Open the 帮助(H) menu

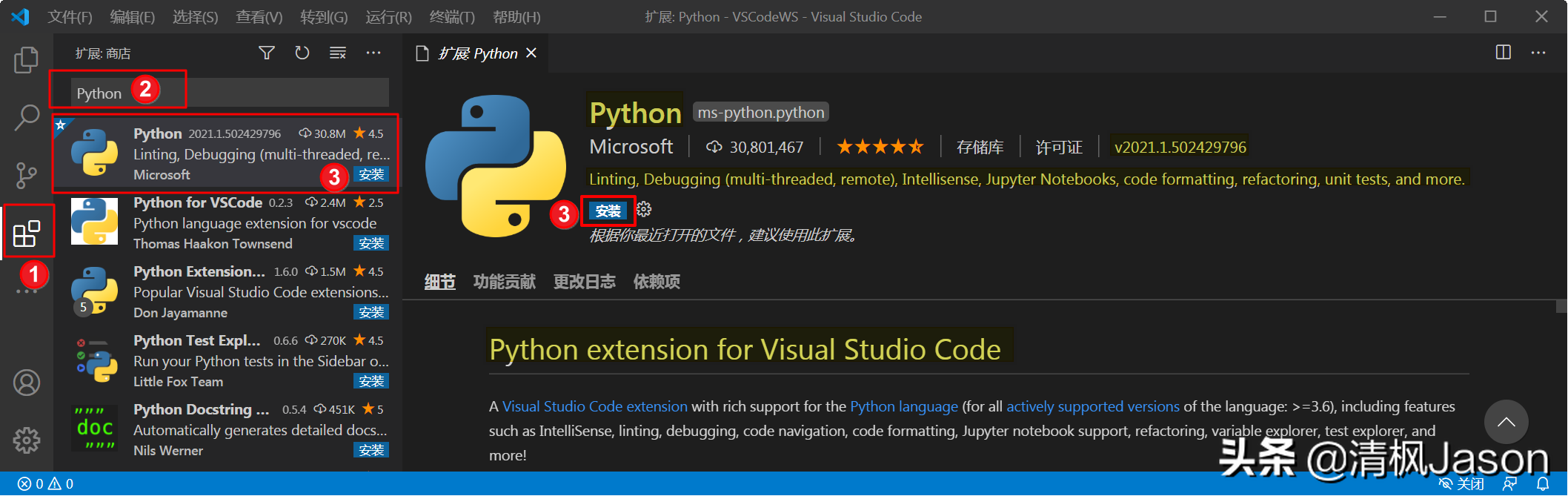pyautogui.click(x=516, y=16)
